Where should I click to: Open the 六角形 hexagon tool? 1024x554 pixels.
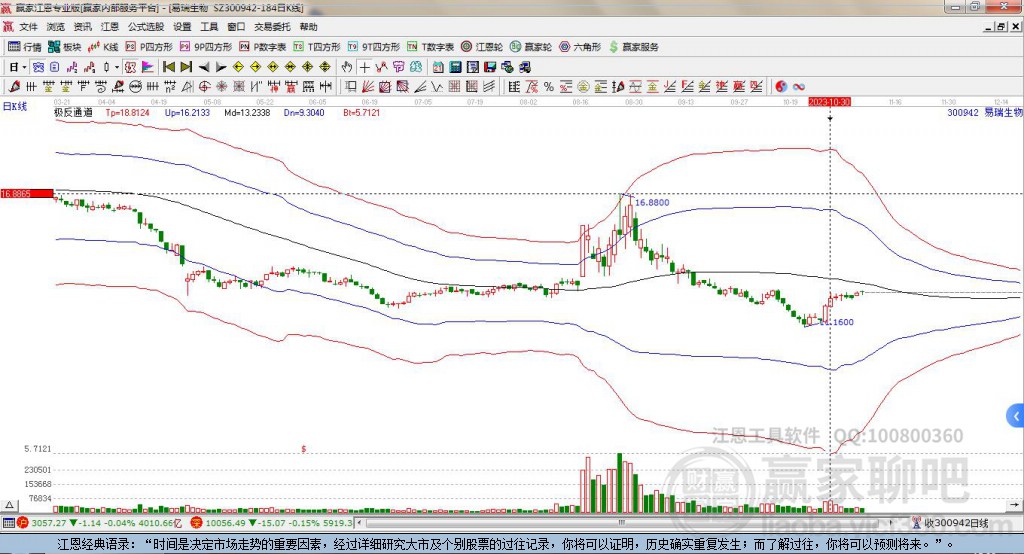580,47
